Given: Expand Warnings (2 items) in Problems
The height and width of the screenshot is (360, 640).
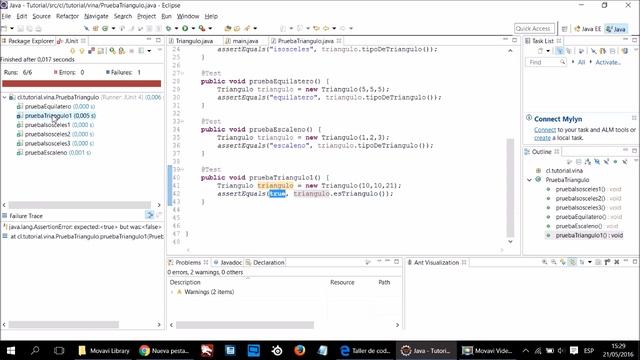Looking at the screenshot, I should click(x=172, y=292).
